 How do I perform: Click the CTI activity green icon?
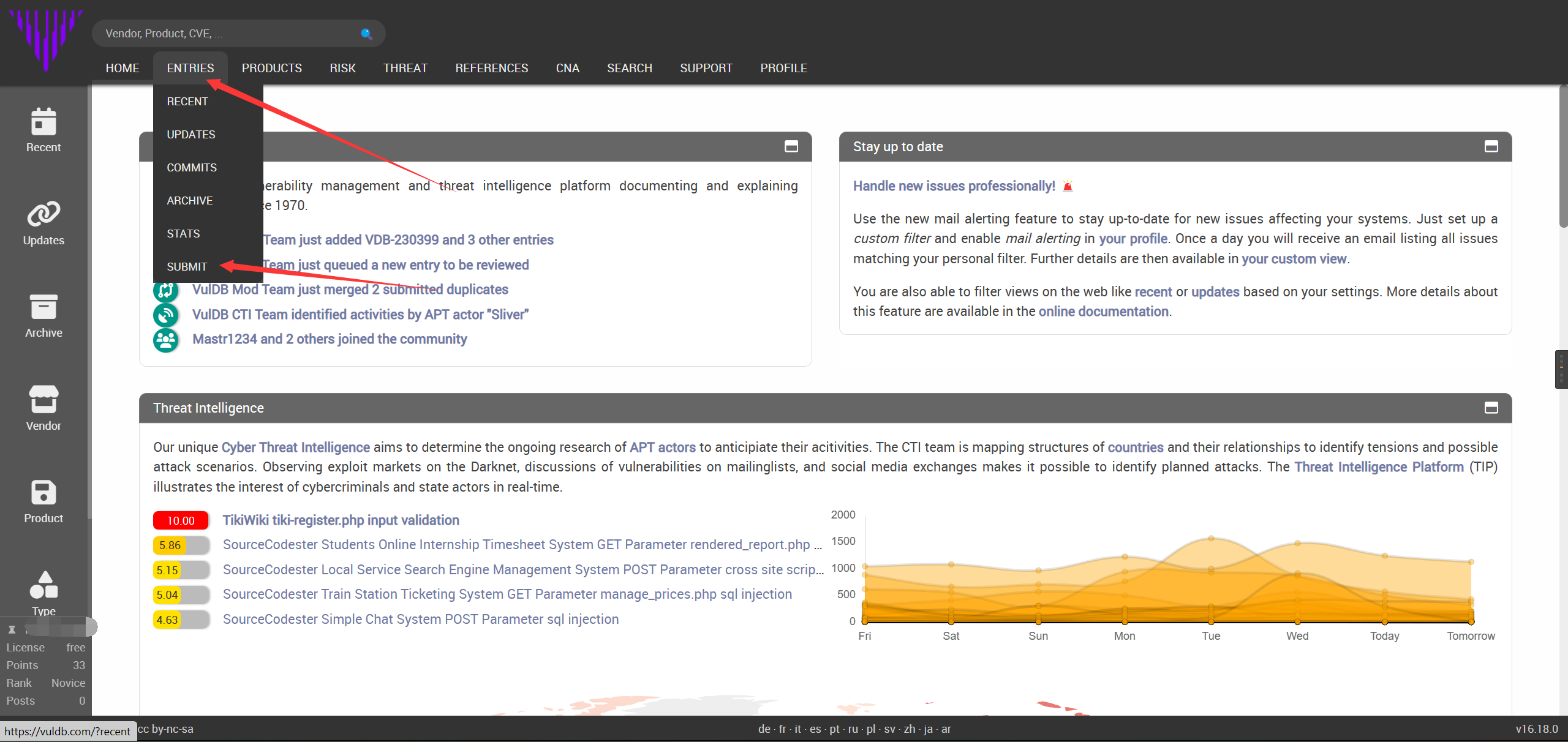point(165,315)
